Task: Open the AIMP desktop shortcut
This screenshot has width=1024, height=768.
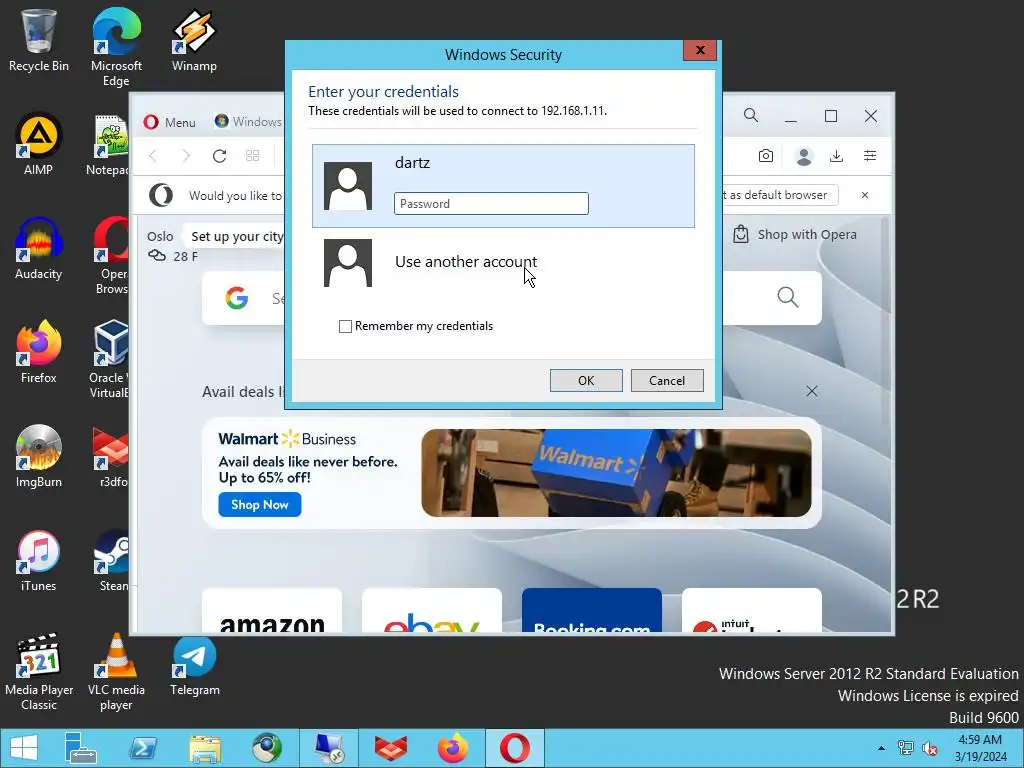Action: coord(39,144)
